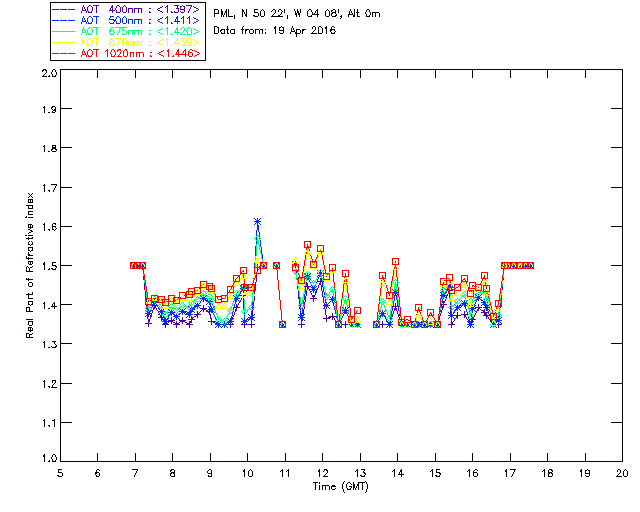The image size is (640, 512).
Task: Click the x-axis hour label 7
Action: click(x=135, y=473)
